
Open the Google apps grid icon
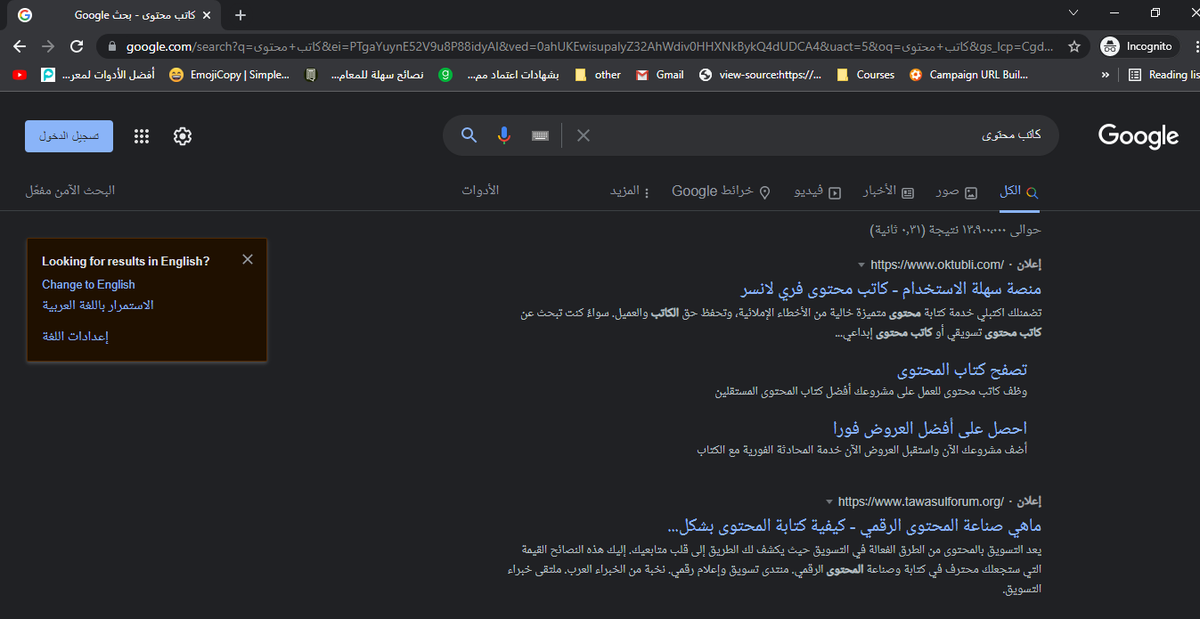(x=142, y=136)
